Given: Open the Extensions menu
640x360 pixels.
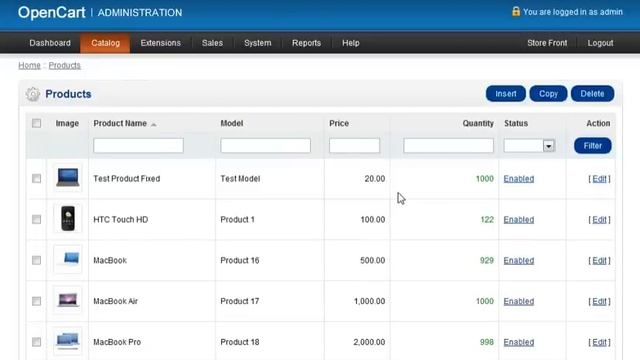Looking at the screenshot, I should tap(160, 43).
